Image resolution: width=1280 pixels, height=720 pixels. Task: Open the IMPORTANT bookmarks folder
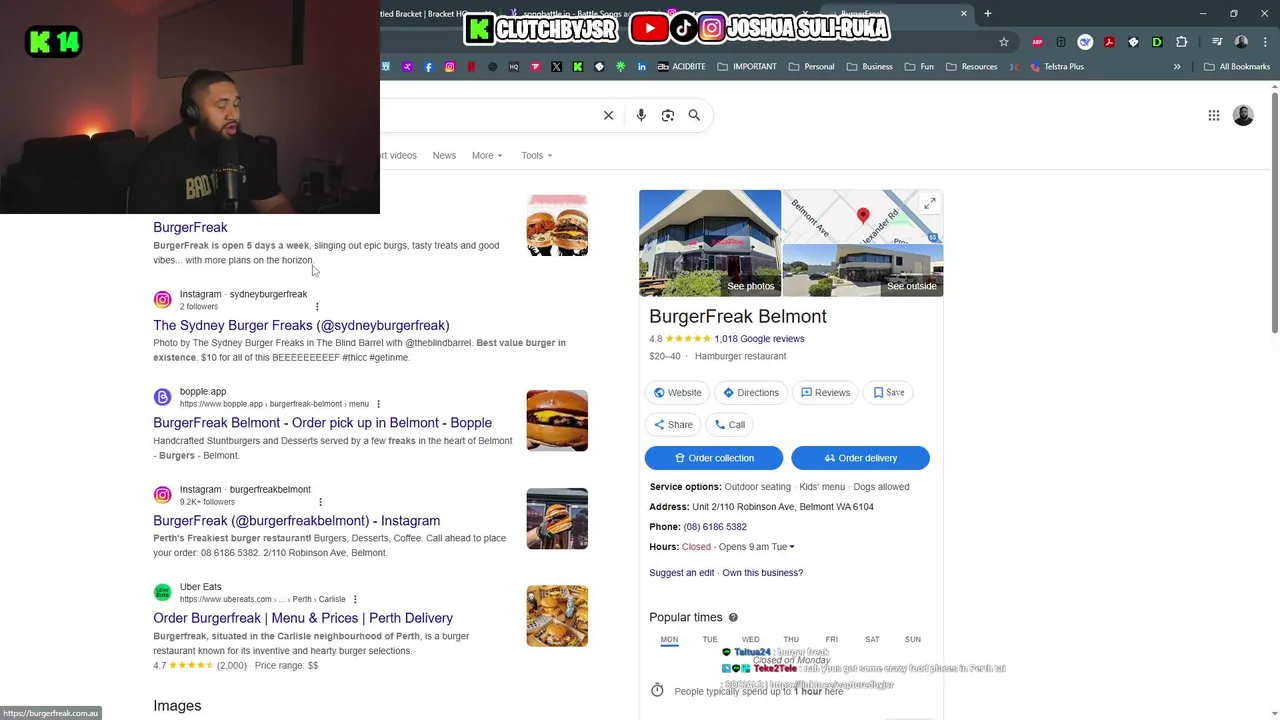[746, 67]
